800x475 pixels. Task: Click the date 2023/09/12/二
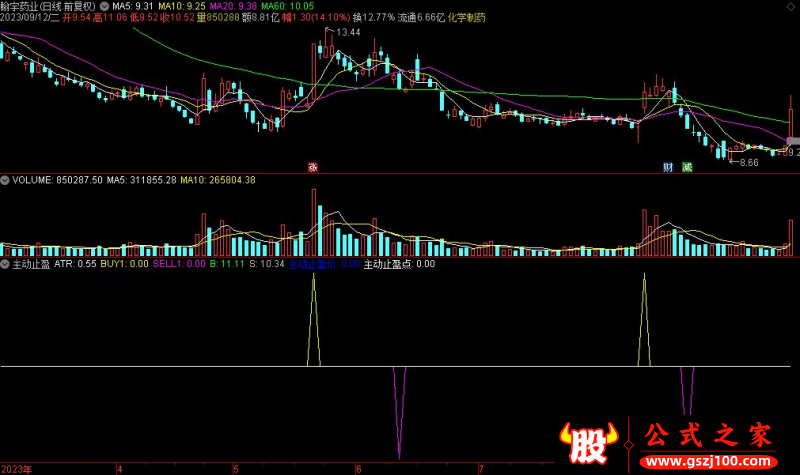coord(30,17)
